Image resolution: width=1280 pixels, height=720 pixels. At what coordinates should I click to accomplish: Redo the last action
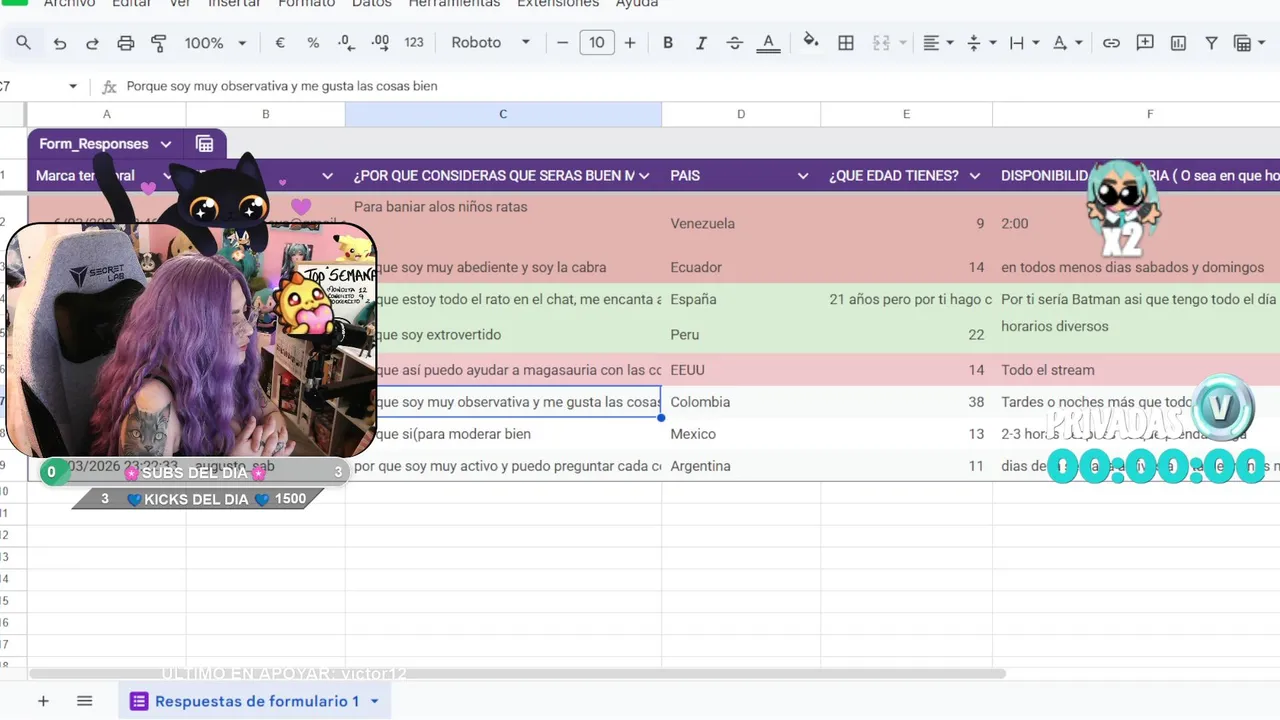click(x=92, y=43)
